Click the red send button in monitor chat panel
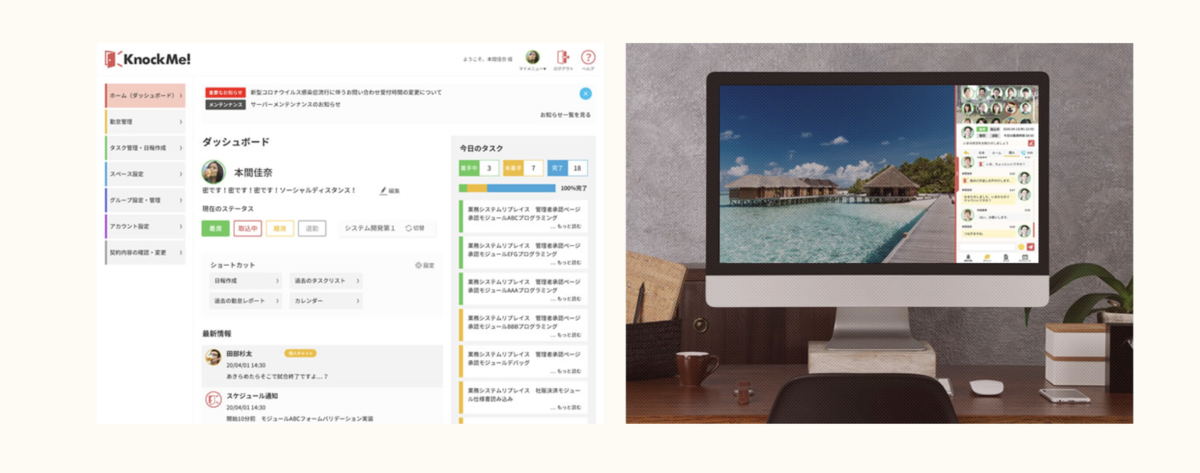The height and width of the screenshot is (473, 1200). pyautogui.click(x=1031, y=246)
